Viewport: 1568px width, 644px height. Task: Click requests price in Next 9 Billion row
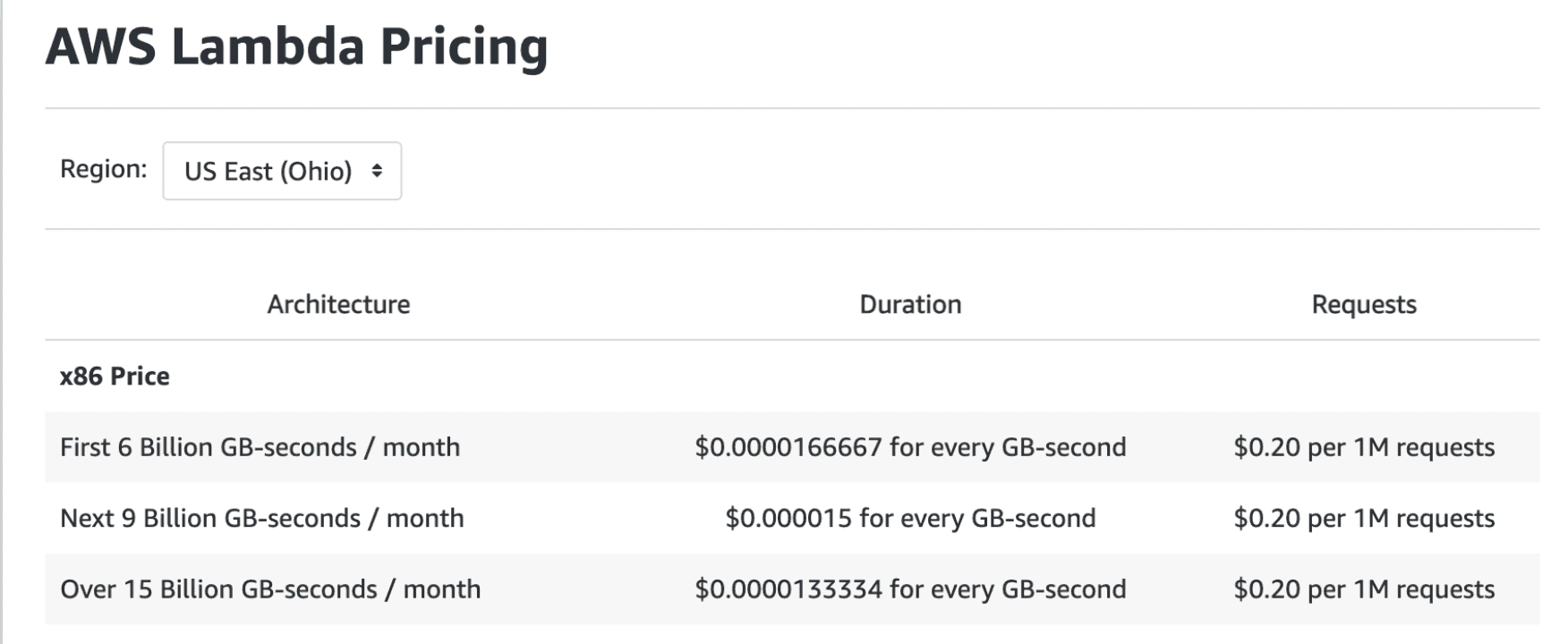coord(1363,518)
